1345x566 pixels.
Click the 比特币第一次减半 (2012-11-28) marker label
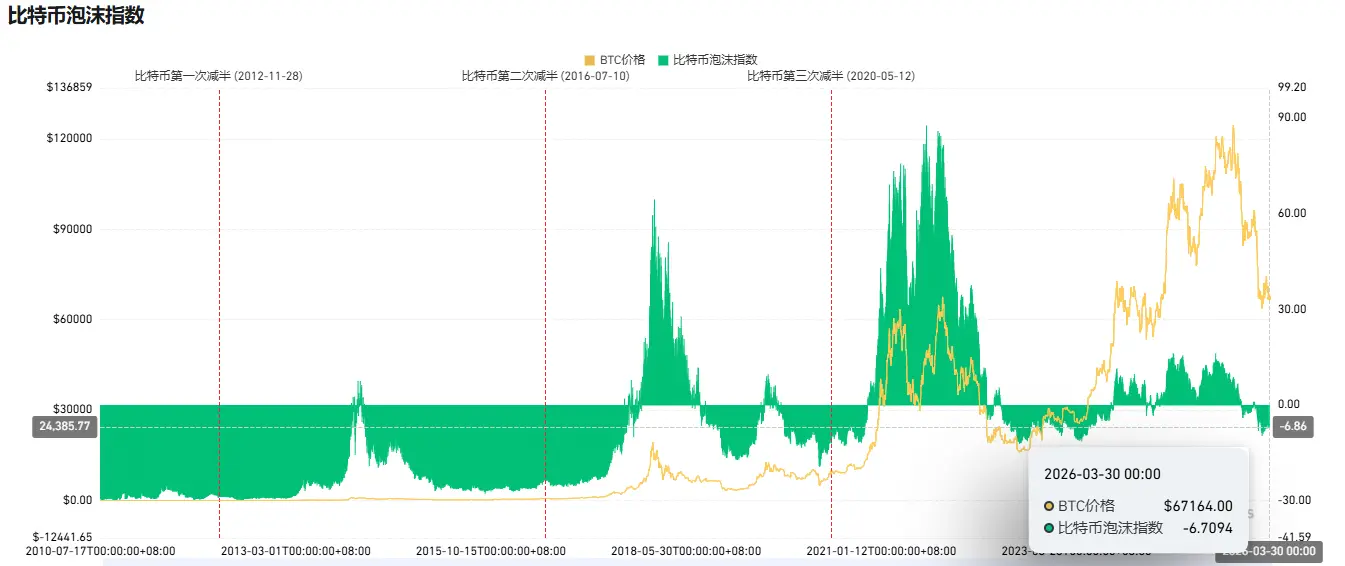click(218, 76)
